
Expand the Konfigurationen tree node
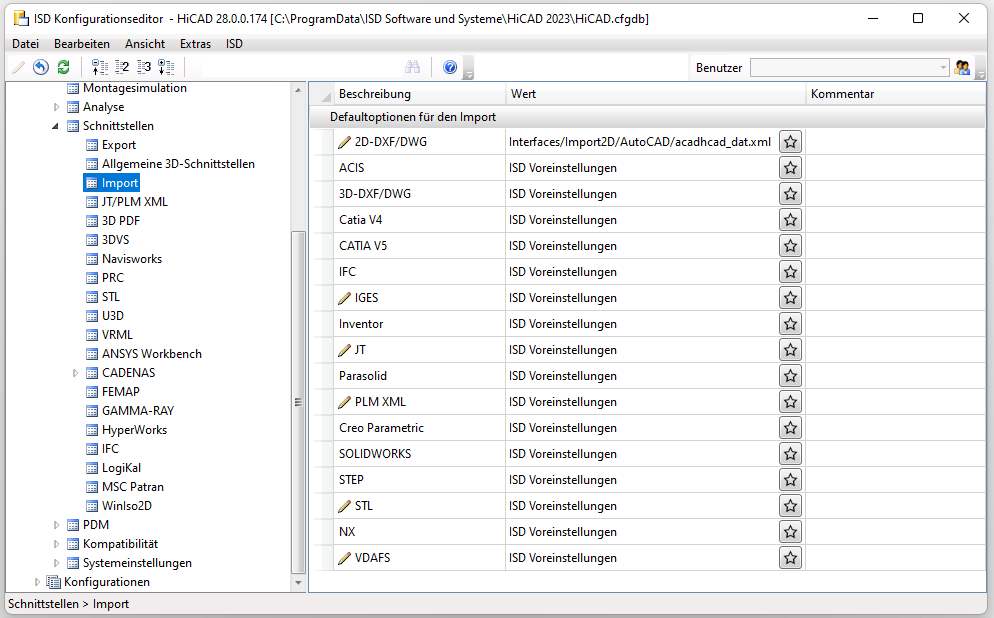tap(37, 582)
